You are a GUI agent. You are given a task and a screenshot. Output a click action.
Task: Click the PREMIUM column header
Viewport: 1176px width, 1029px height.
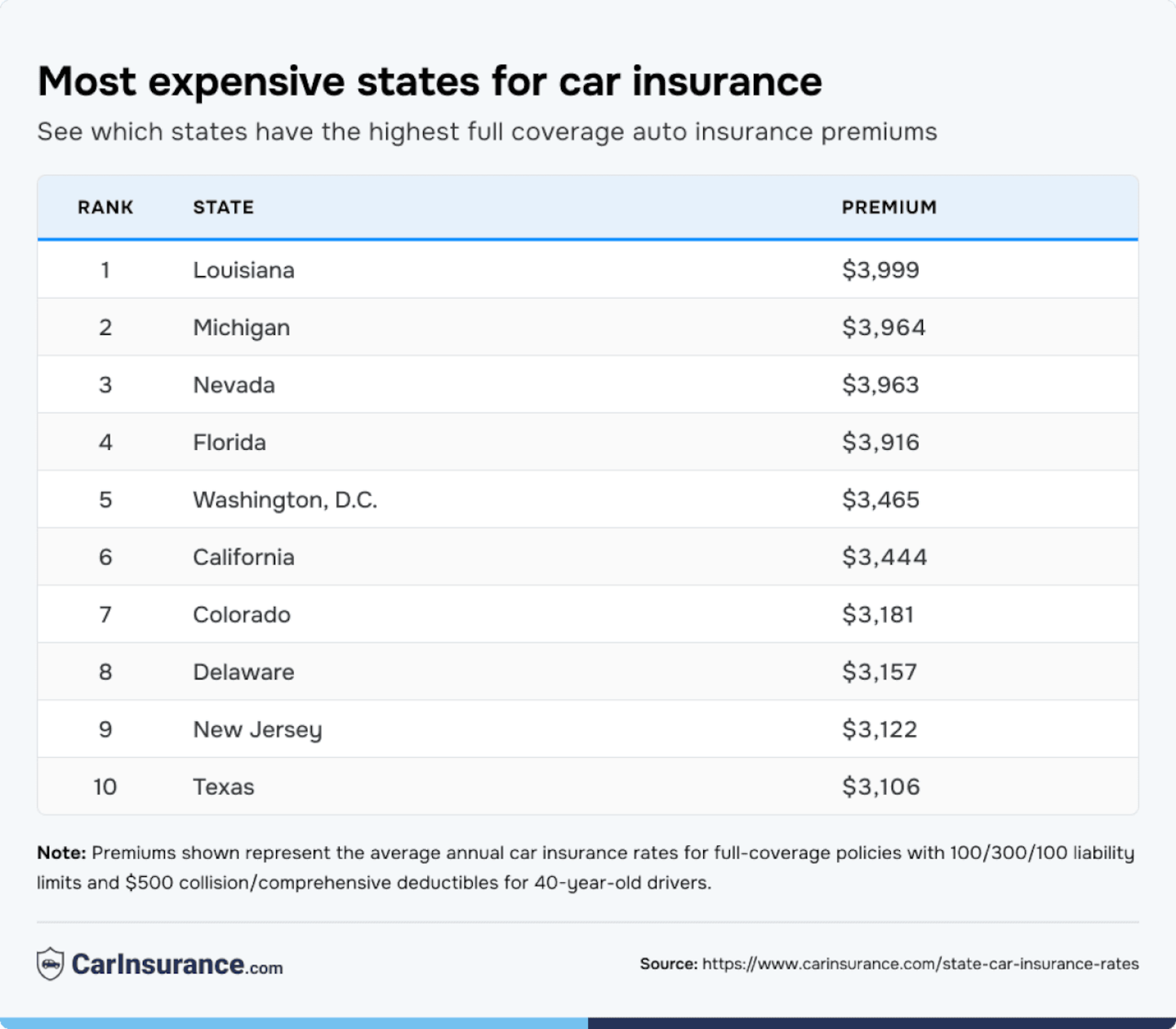(x=889, y=207)
